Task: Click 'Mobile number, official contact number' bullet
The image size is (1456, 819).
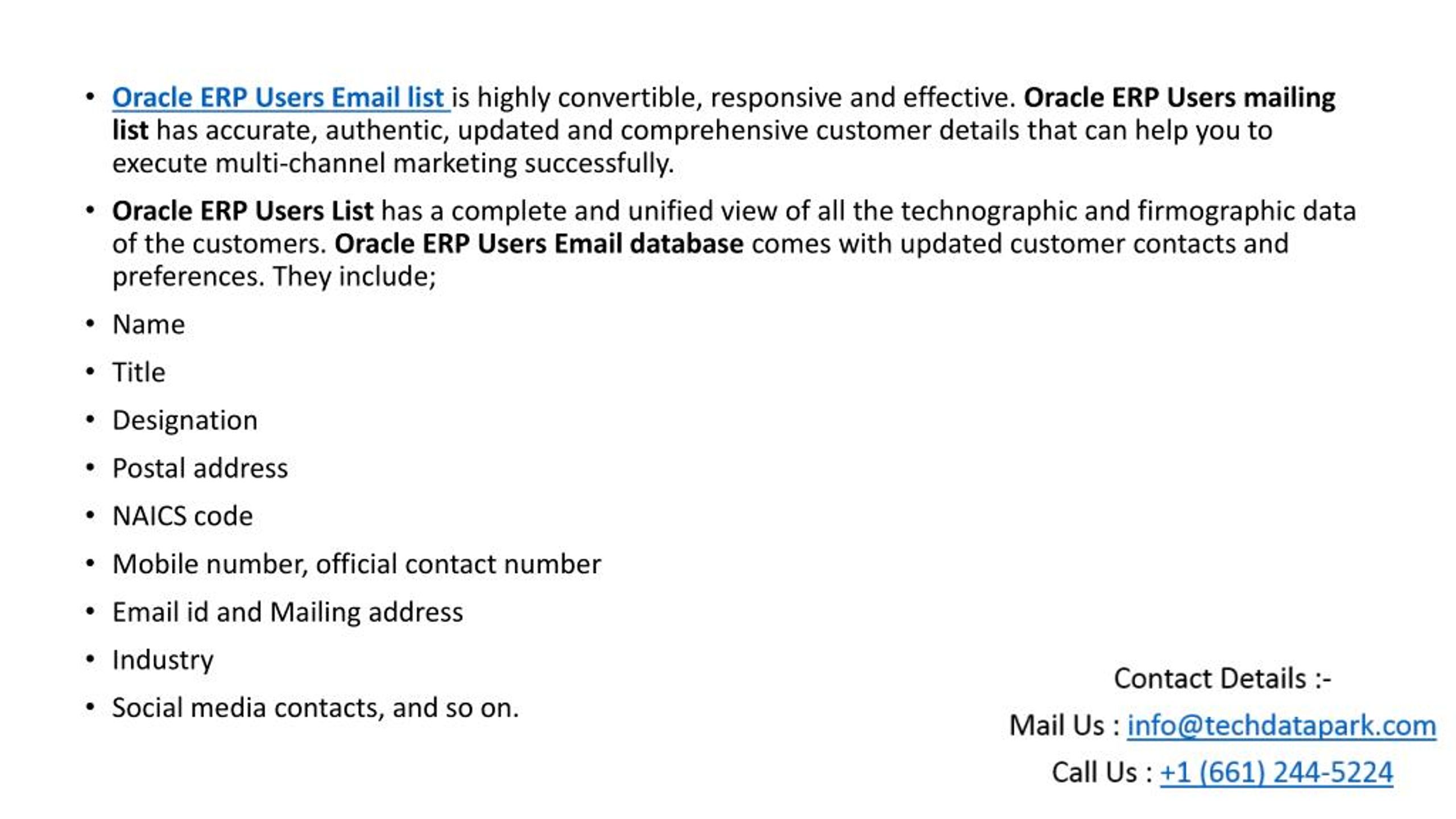Action: click(357, 565)
